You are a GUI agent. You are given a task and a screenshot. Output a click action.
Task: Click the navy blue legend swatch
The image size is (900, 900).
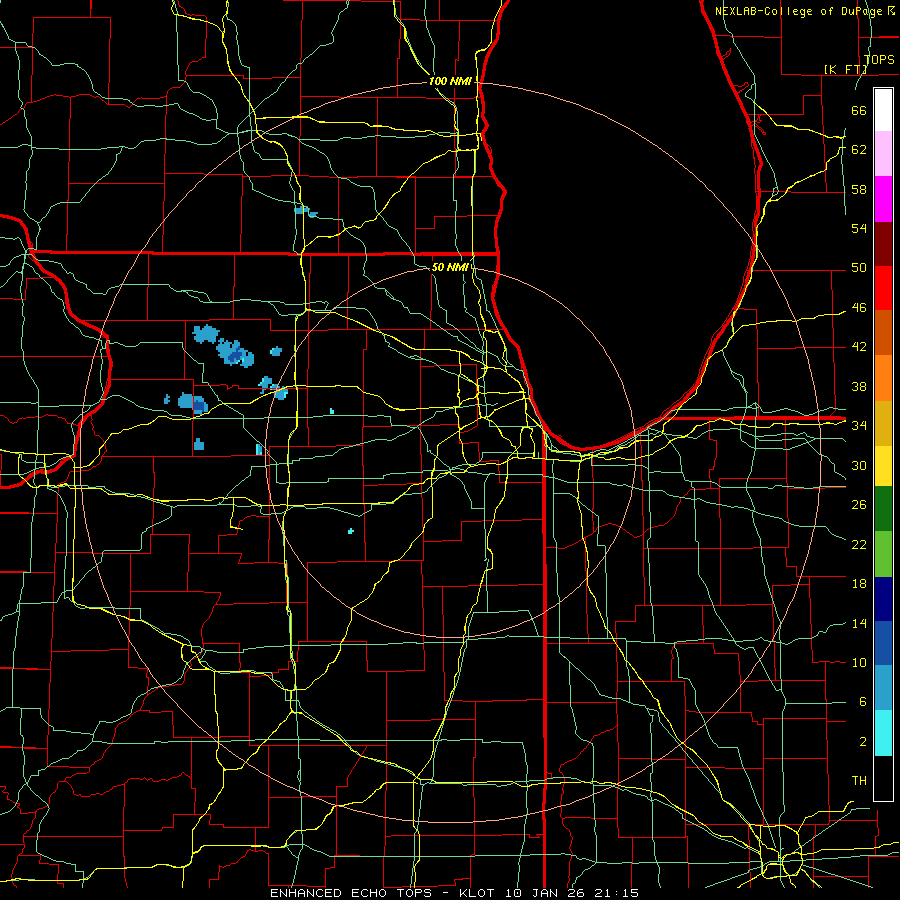pyautogui.click(x=883, y=599)
